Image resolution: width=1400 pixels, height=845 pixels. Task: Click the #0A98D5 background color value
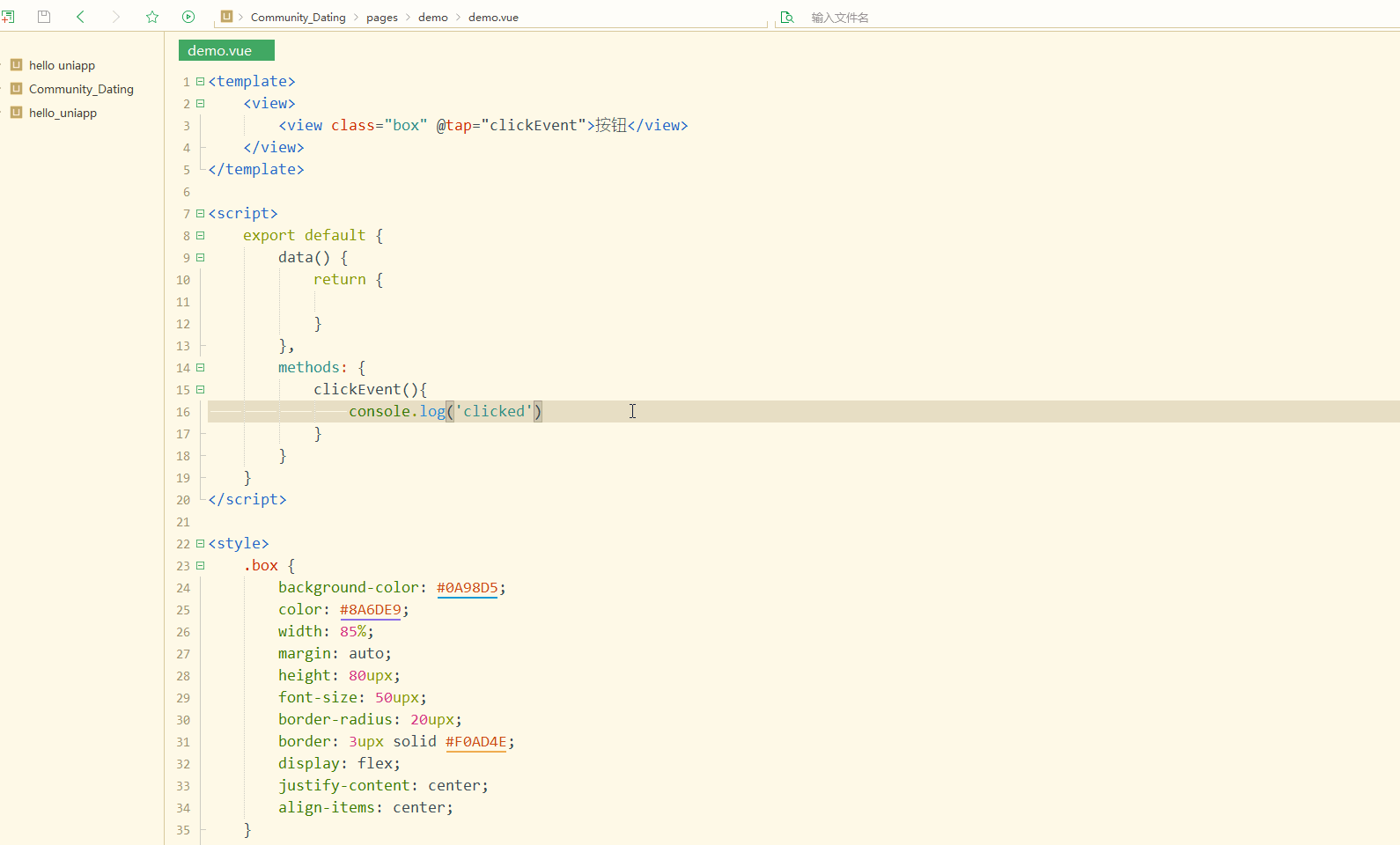coord(467,587)
